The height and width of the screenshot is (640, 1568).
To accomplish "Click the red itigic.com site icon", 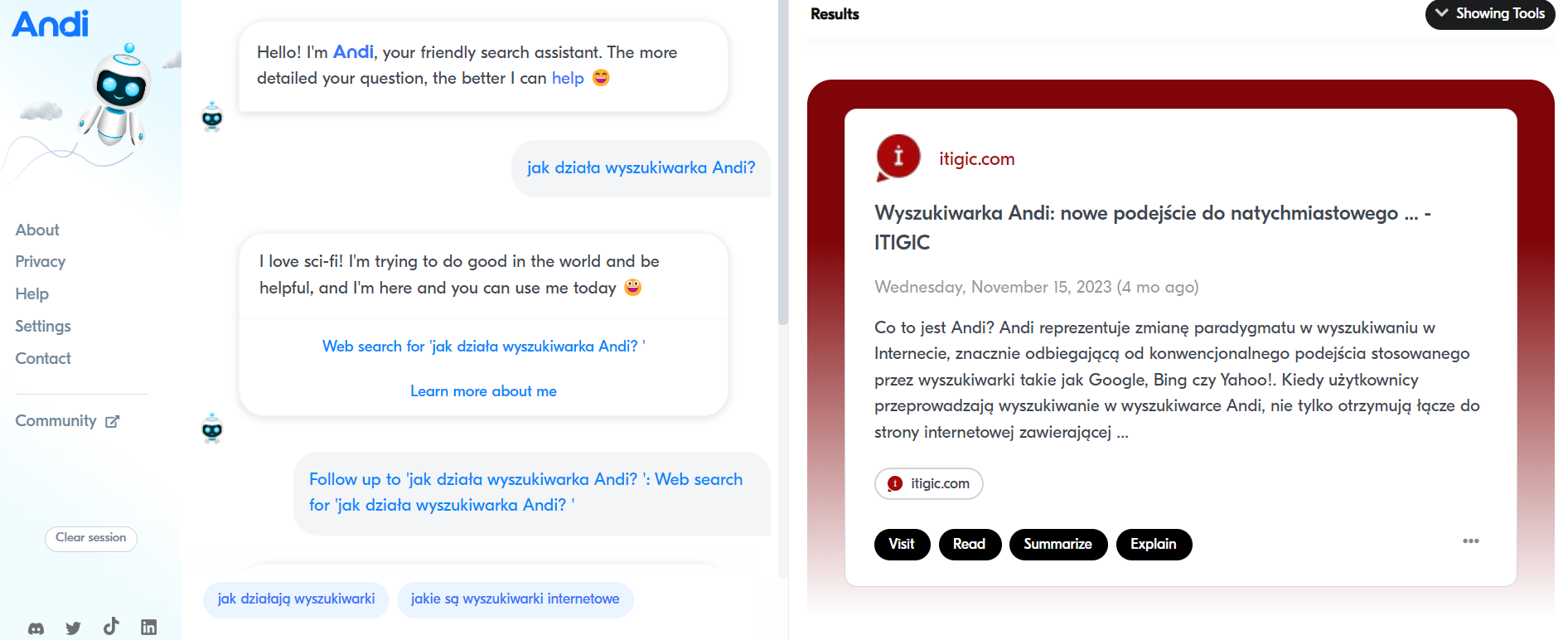I will pos(898,157).
